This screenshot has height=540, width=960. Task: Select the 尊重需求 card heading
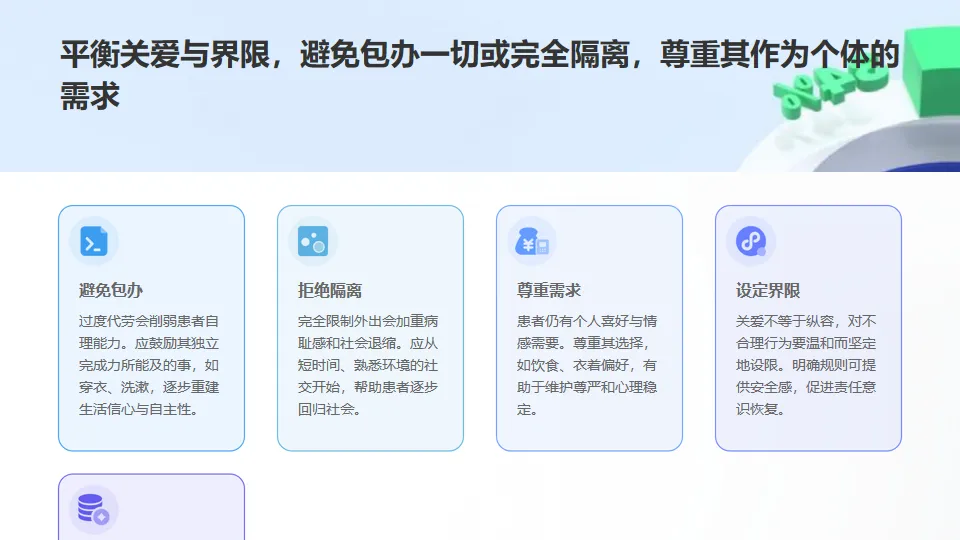point(549,290)
